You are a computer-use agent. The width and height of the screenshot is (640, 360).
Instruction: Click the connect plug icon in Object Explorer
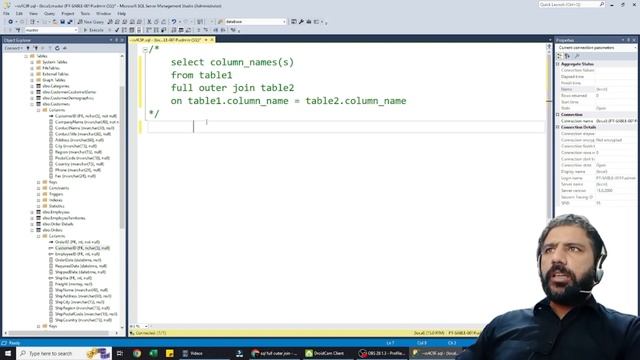(x=28, y=48)
